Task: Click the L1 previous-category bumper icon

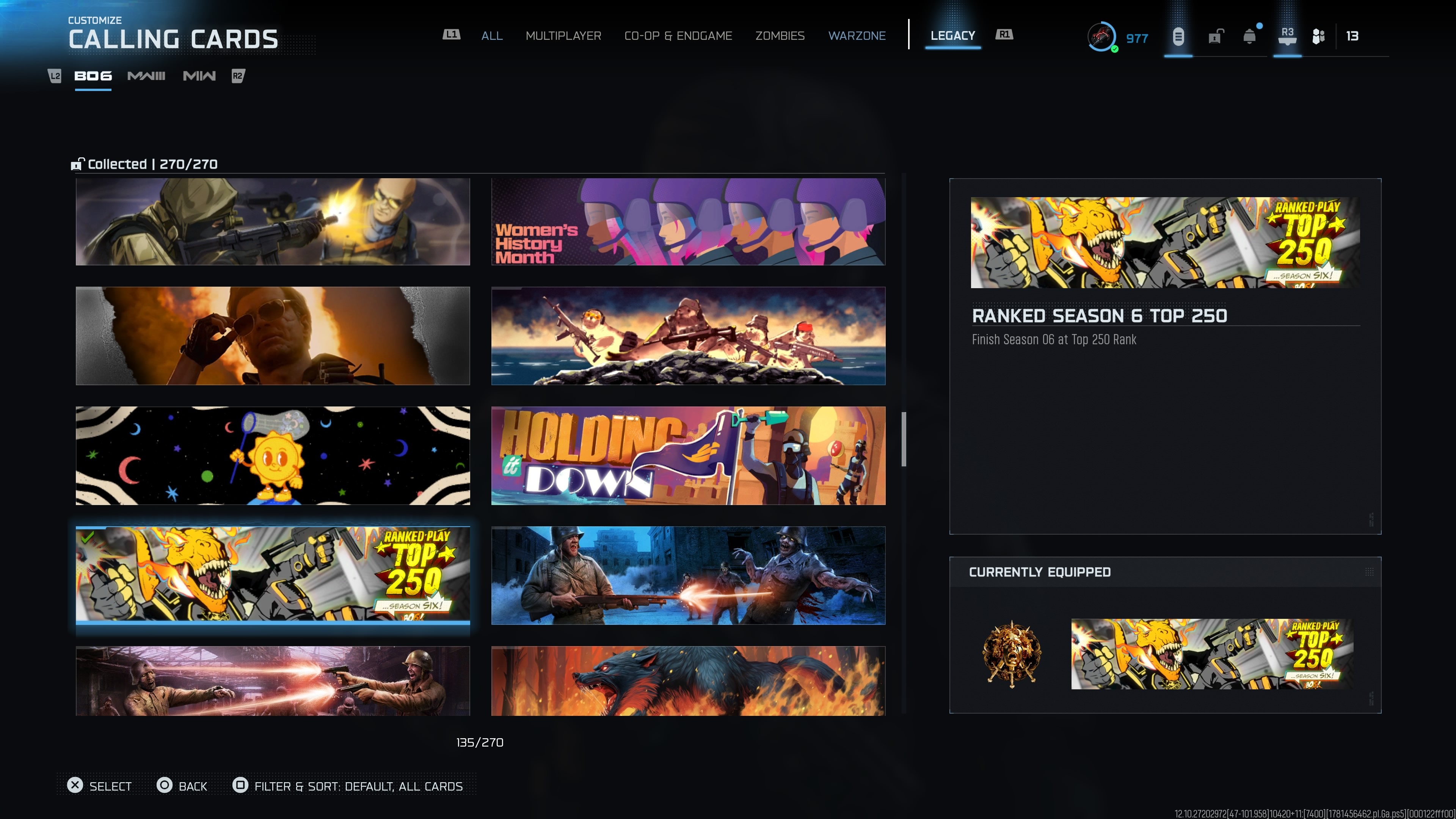Action: click(x=451, y=35)
